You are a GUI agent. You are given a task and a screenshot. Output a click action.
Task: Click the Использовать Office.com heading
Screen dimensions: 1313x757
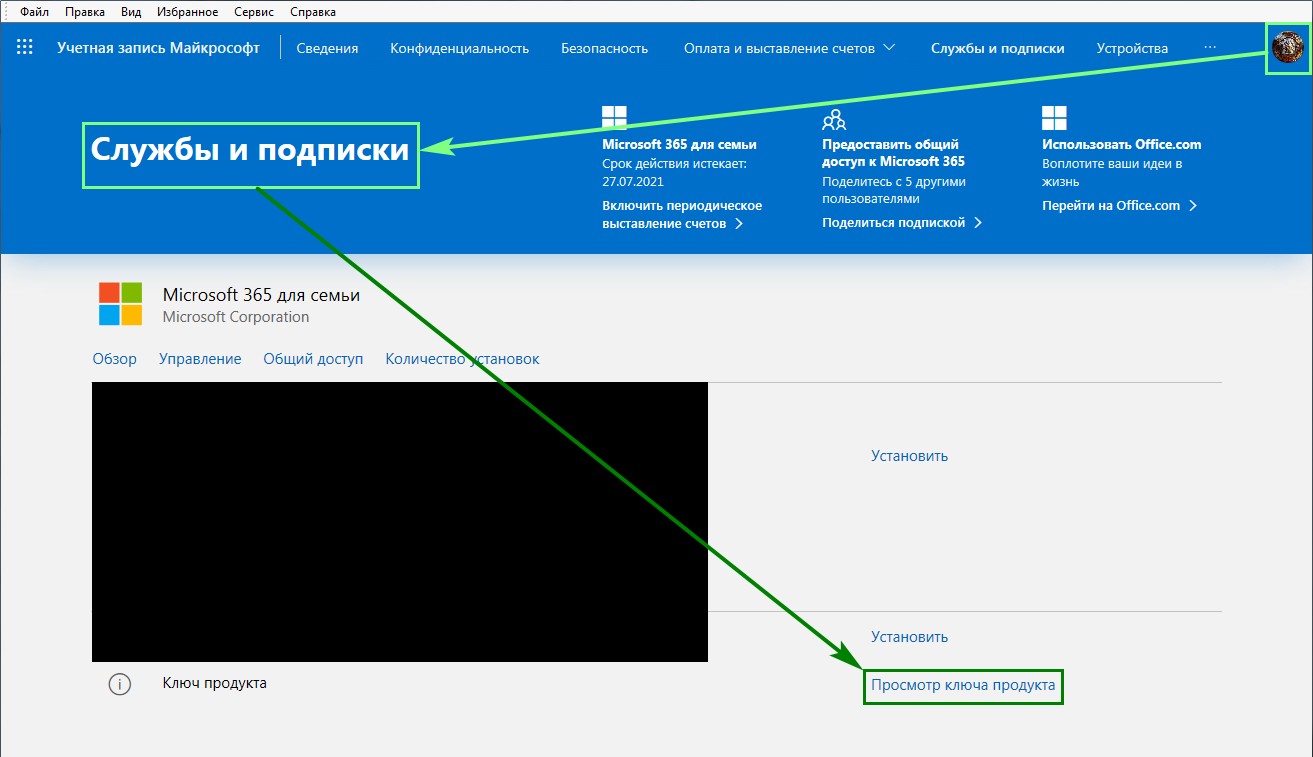pyautogui.click(x=1122, y=144)
